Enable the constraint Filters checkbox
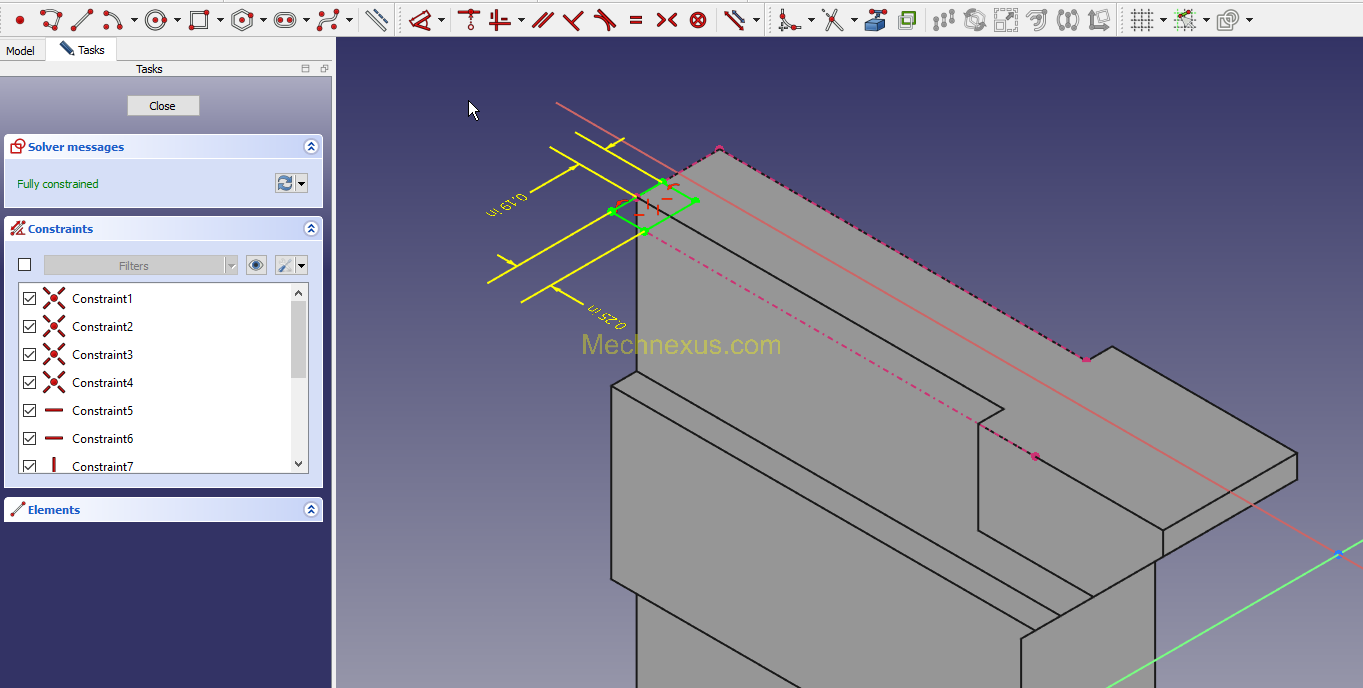This screenshot has width=1363, height=688. click(25, 265)
